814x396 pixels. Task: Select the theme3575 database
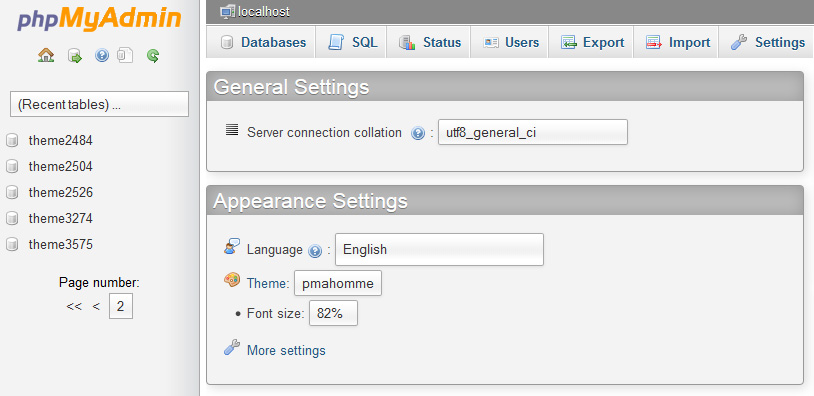[x=61, y=244]
